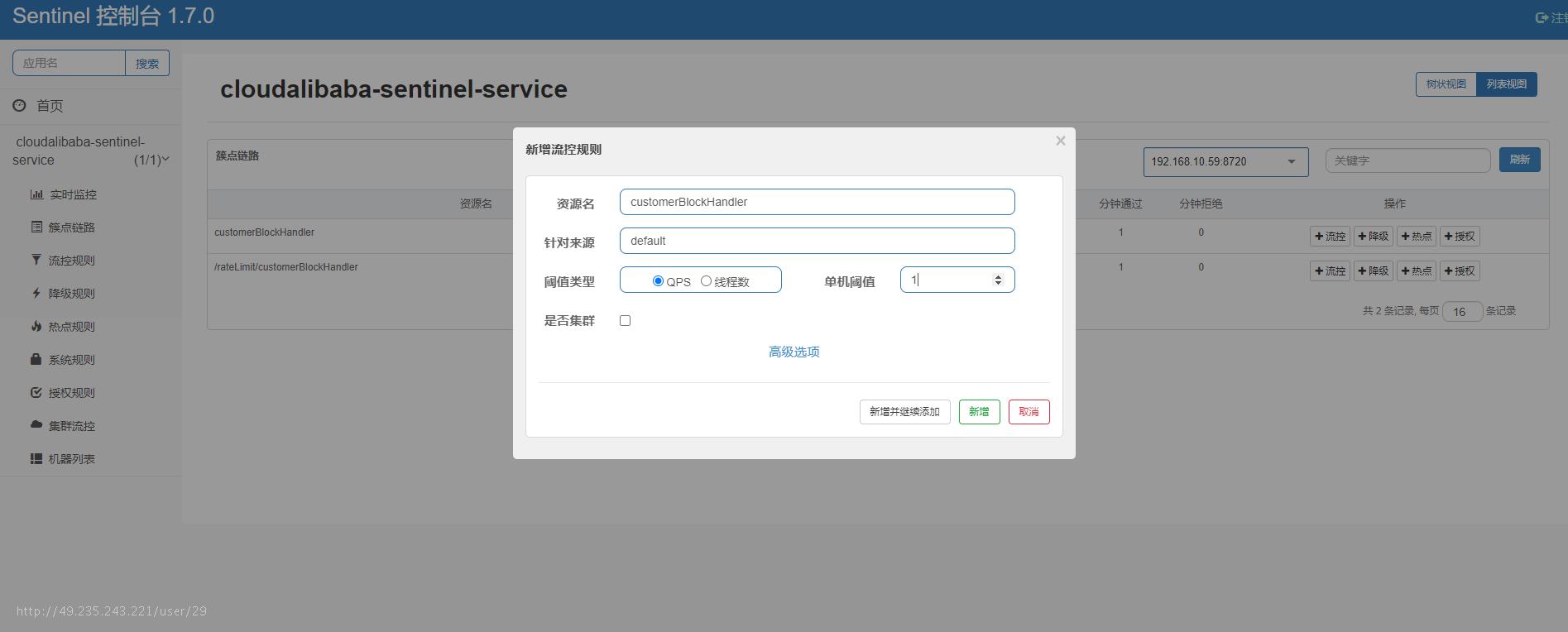
Task: Toggle the 是否集群 checkbox
Action: (626, 321)
